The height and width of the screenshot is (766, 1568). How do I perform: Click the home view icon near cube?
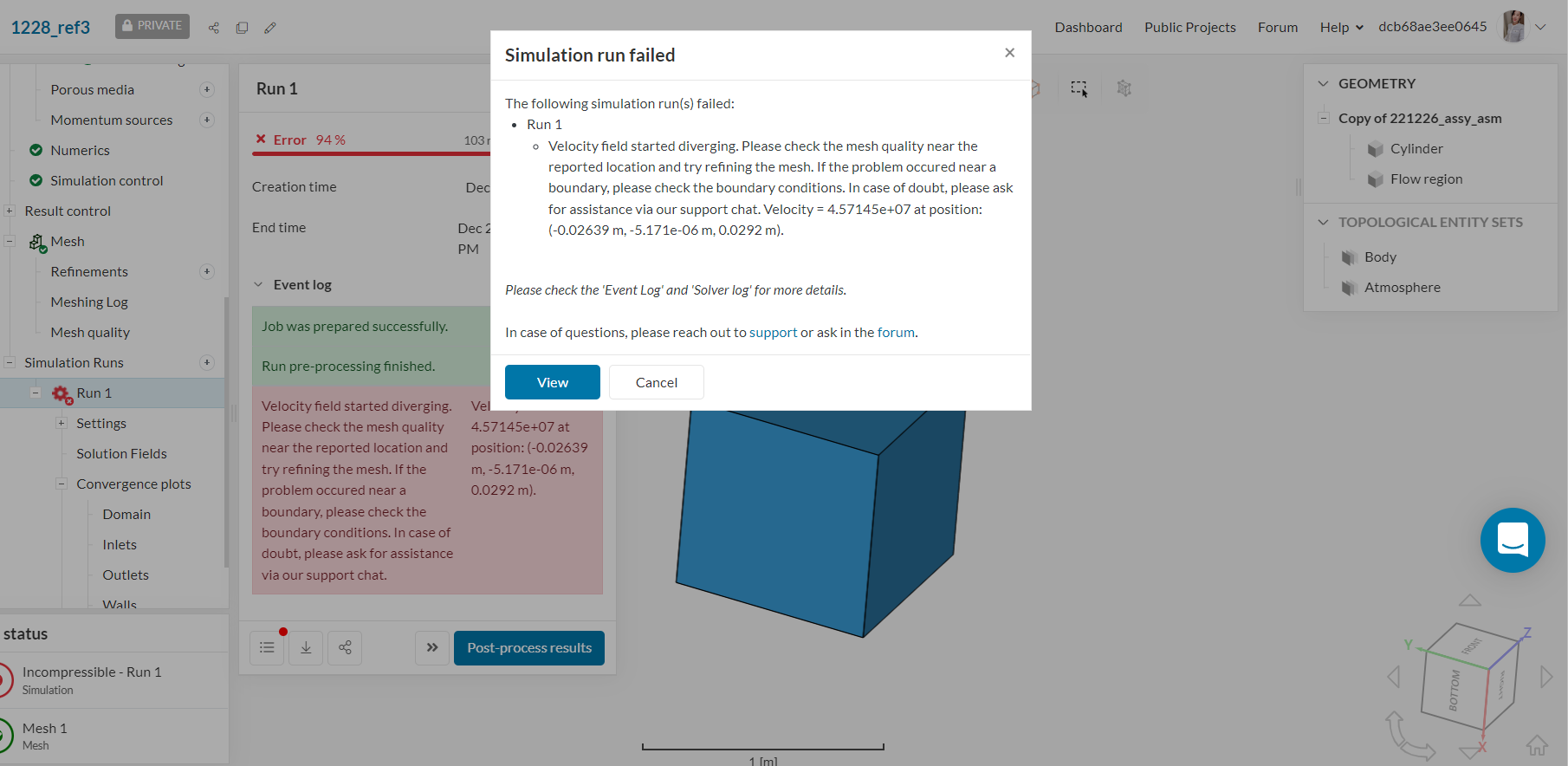coord(1537,745)
